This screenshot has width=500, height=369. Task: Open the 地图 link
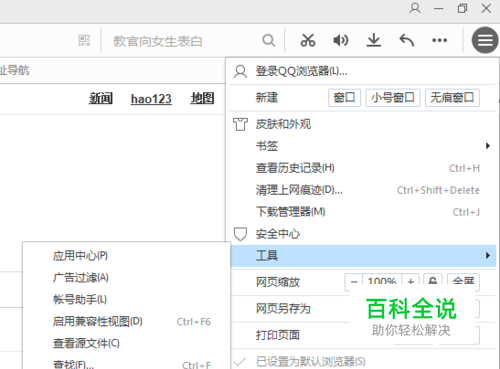pos(202,99)
